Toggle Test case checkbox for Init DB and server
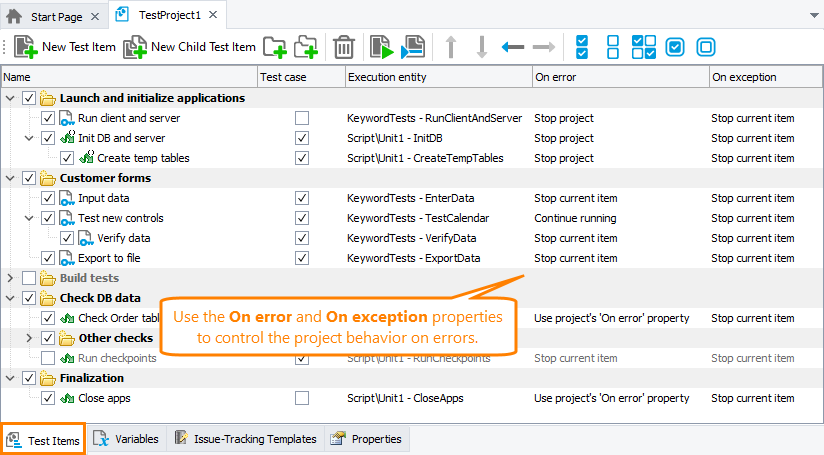 click(302, 138)
